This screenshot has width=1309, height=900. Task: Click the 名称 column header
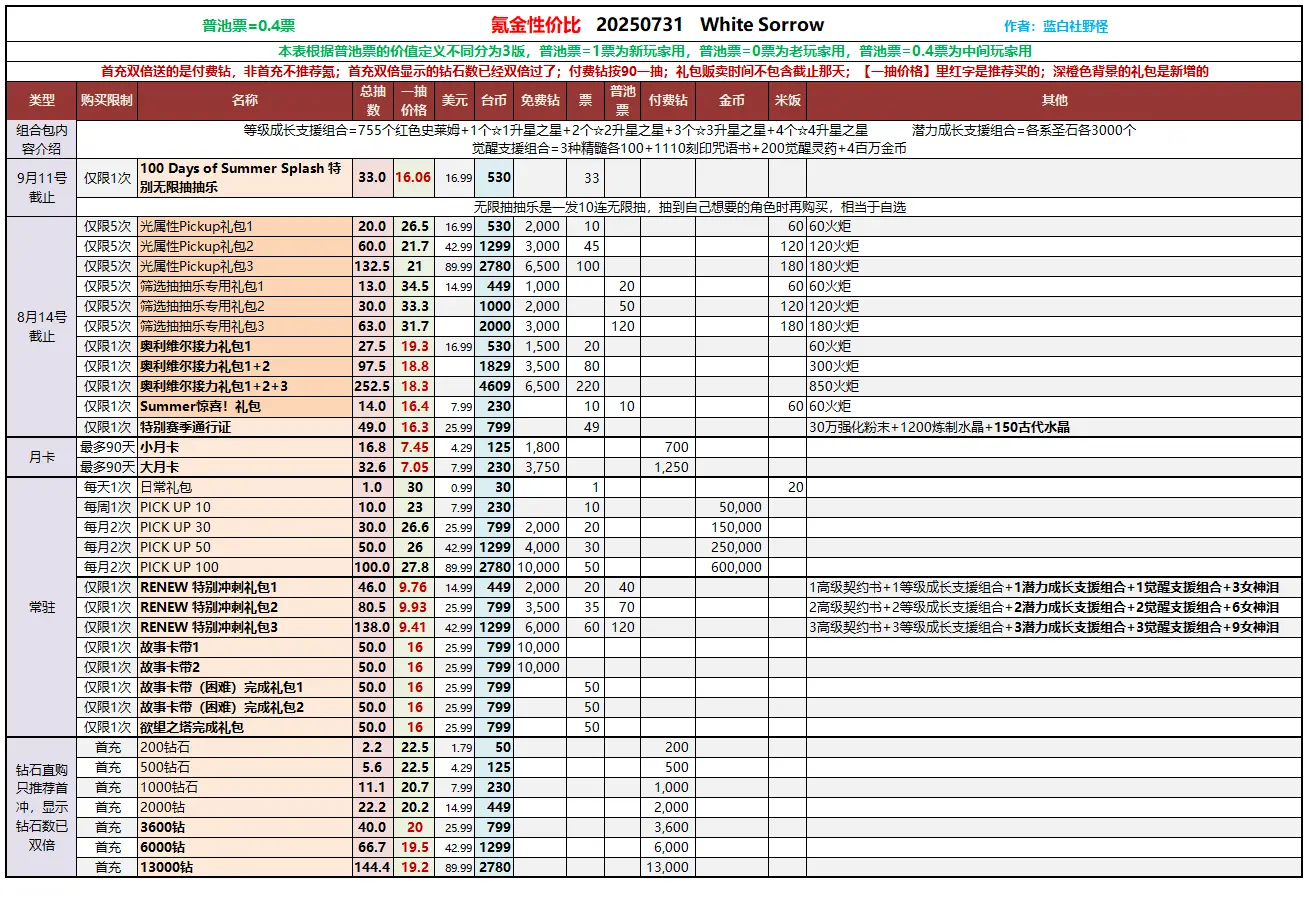(x=244, y=100)
